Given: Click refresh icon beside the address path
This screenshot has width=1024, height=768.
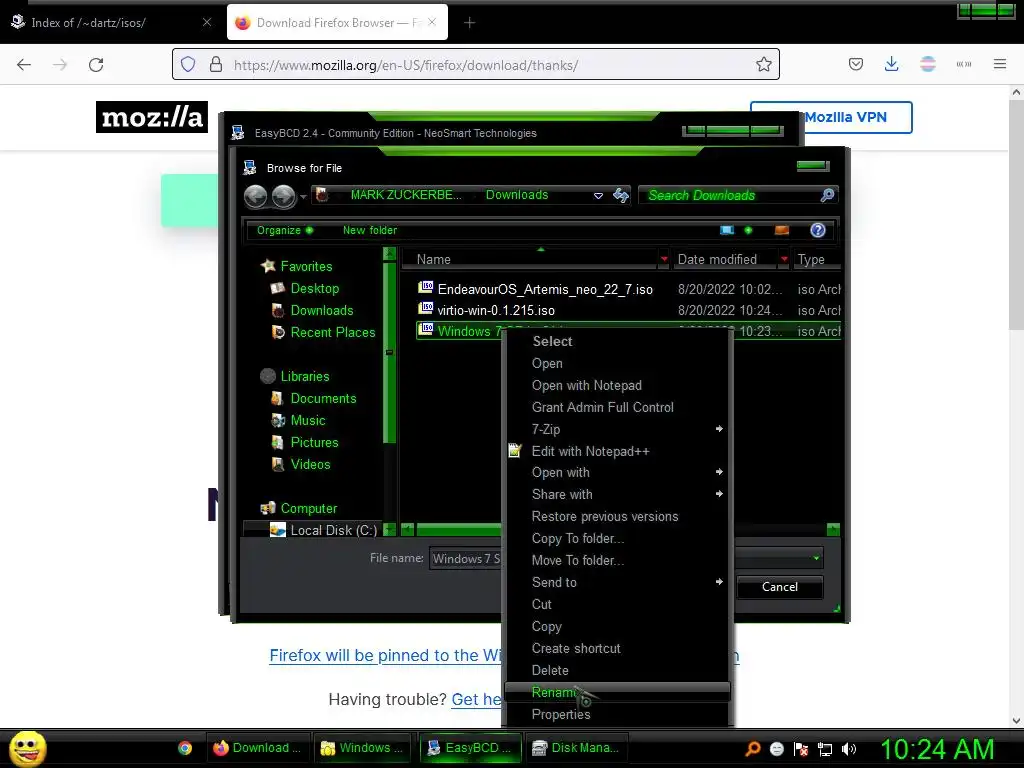Looking at the screenshot, I should click(621, 195).
